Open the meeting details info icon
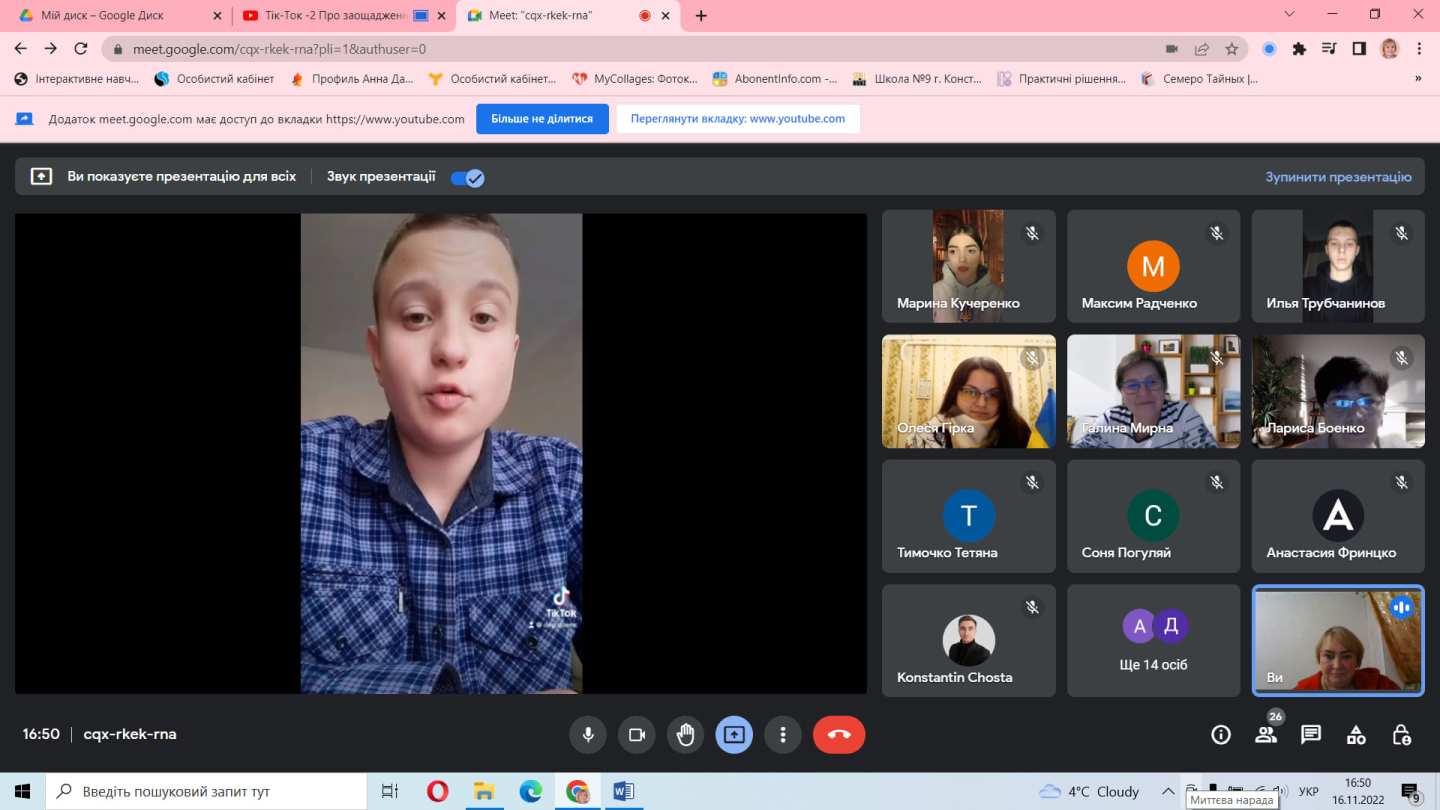Image resolution: width=1440 pixels, height=810 pixels. coord(1220,735)
